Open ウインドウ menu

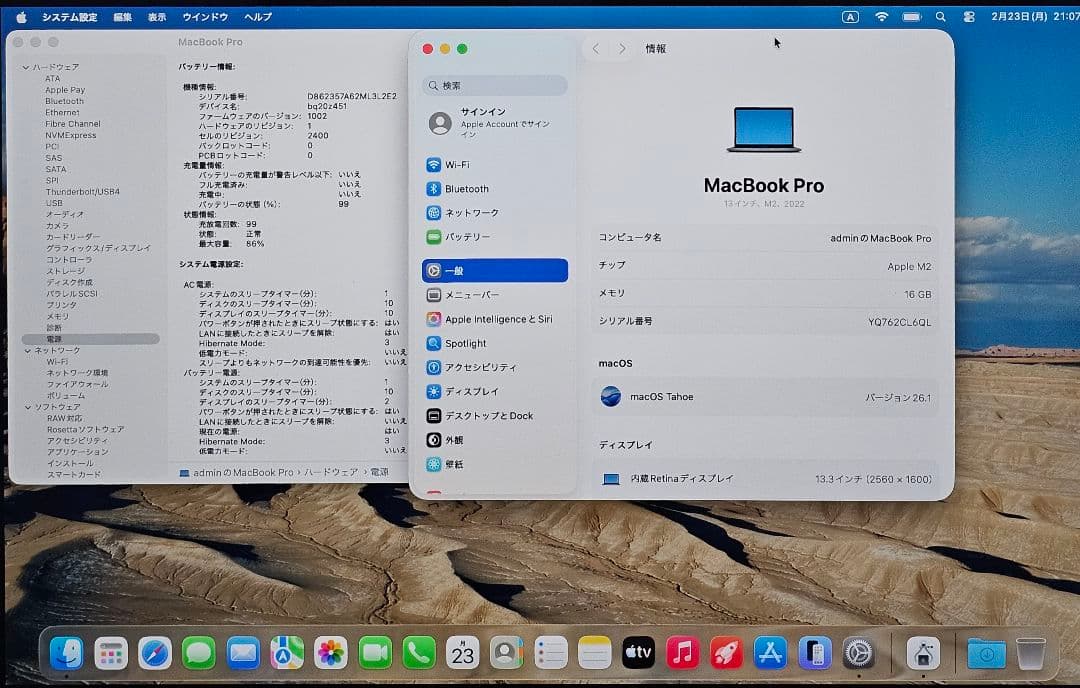point(205,17)
